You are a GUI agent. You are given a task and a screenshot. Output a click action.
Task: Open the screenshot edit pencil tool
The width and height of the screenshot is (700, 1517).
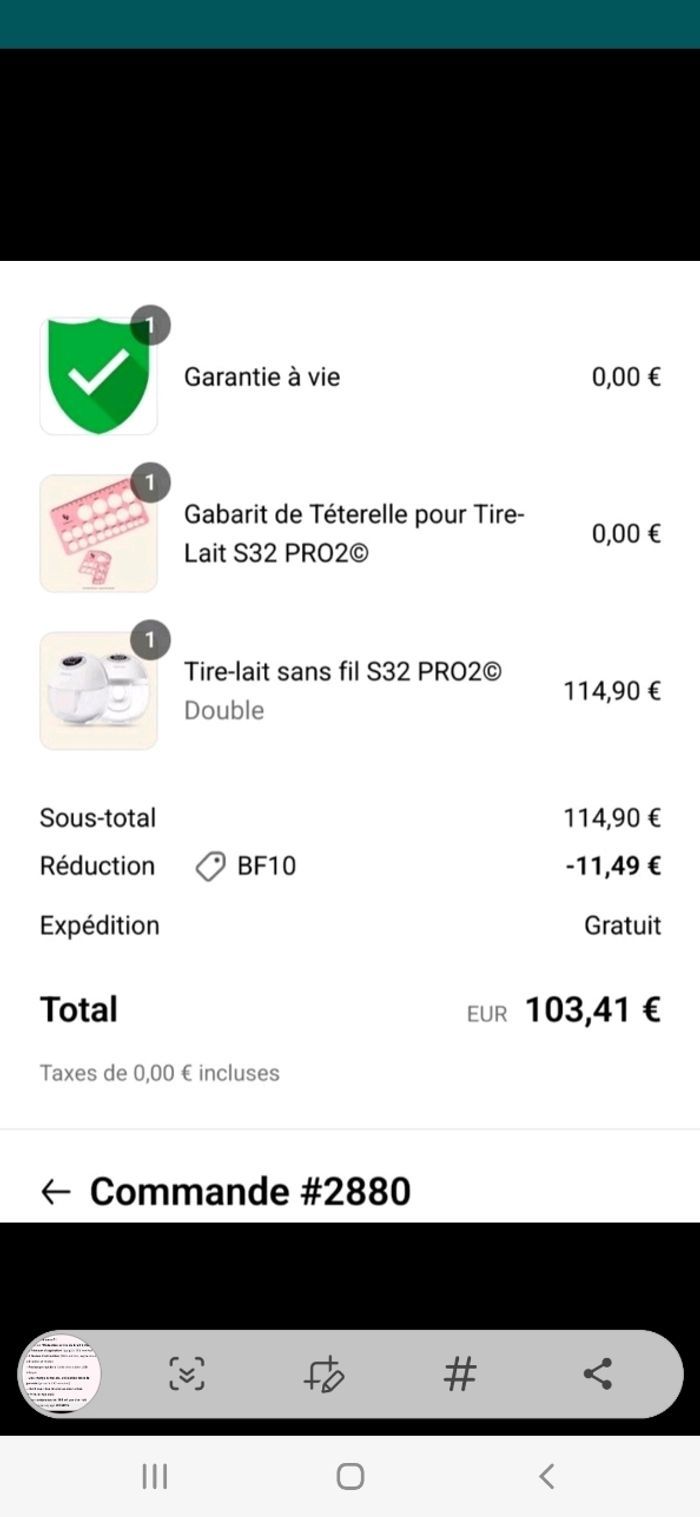click(324, 1374)
